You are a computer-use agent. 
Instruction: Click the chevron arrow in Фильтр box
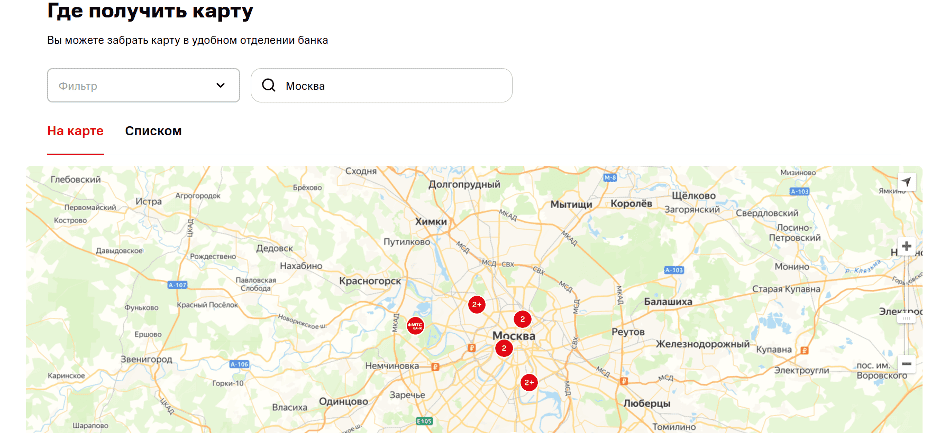220,86
